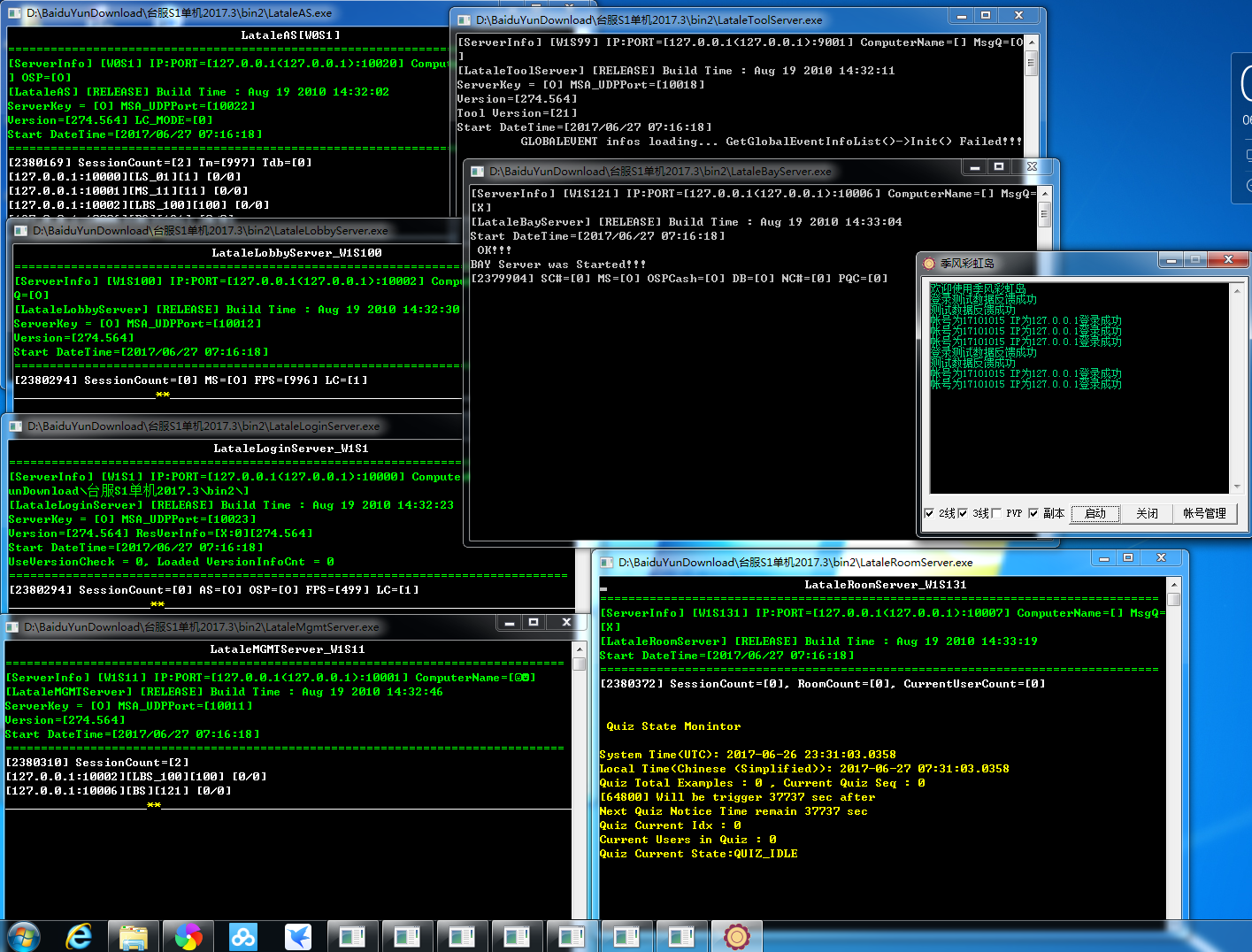Click scroll-up arrow in LataleRoomServer window

pyautogui.click(x=1174, y=585)
